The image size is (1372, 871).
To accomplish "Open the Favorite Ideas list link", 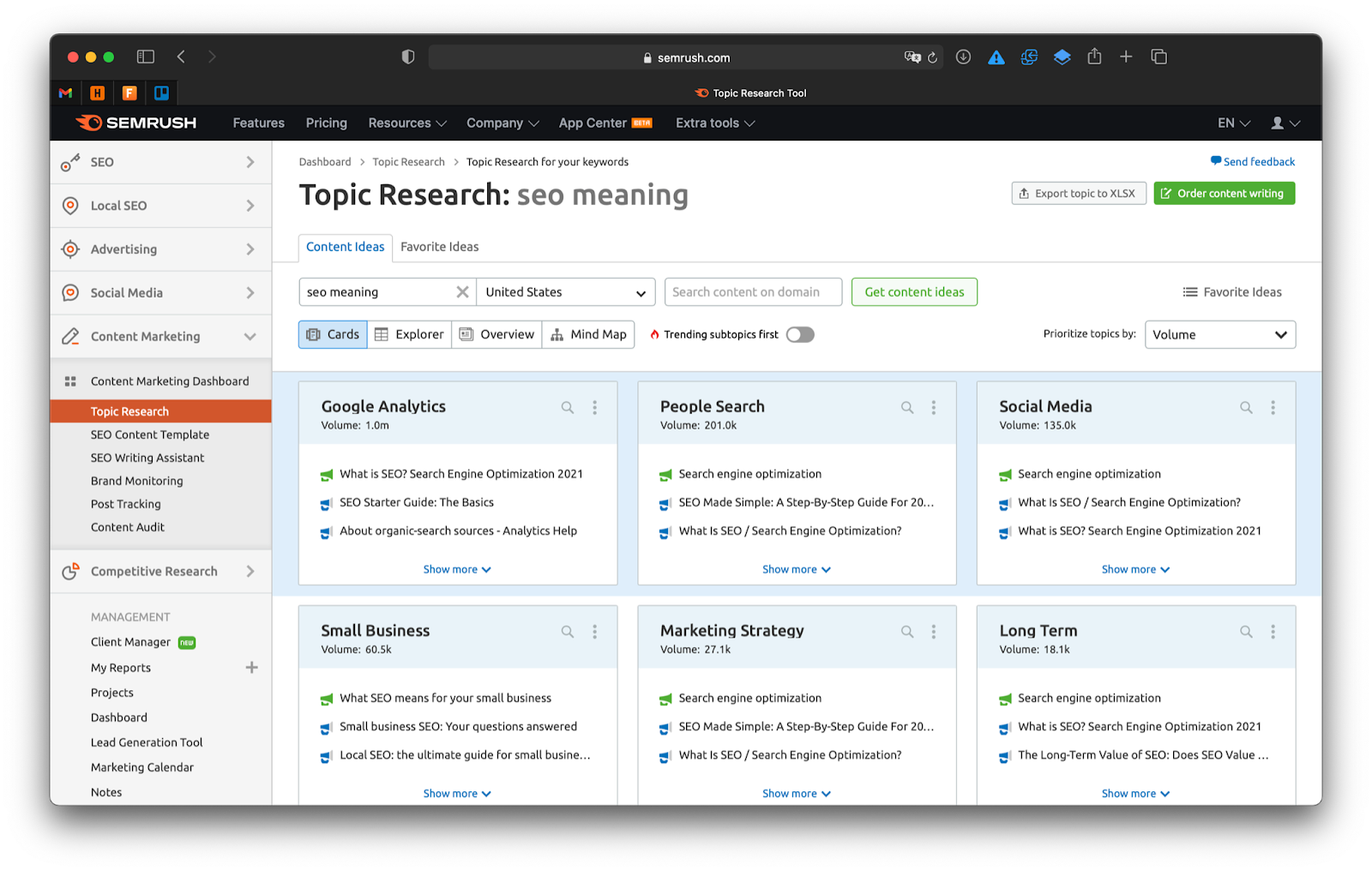I will [x=1232, y=291].
